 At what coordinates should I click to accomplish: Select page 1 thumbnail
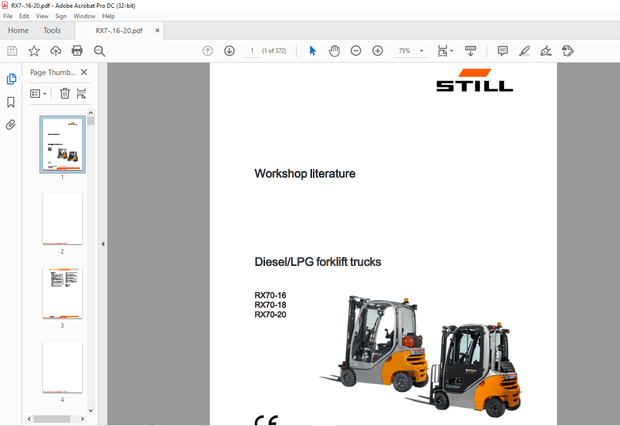[62, 145]
